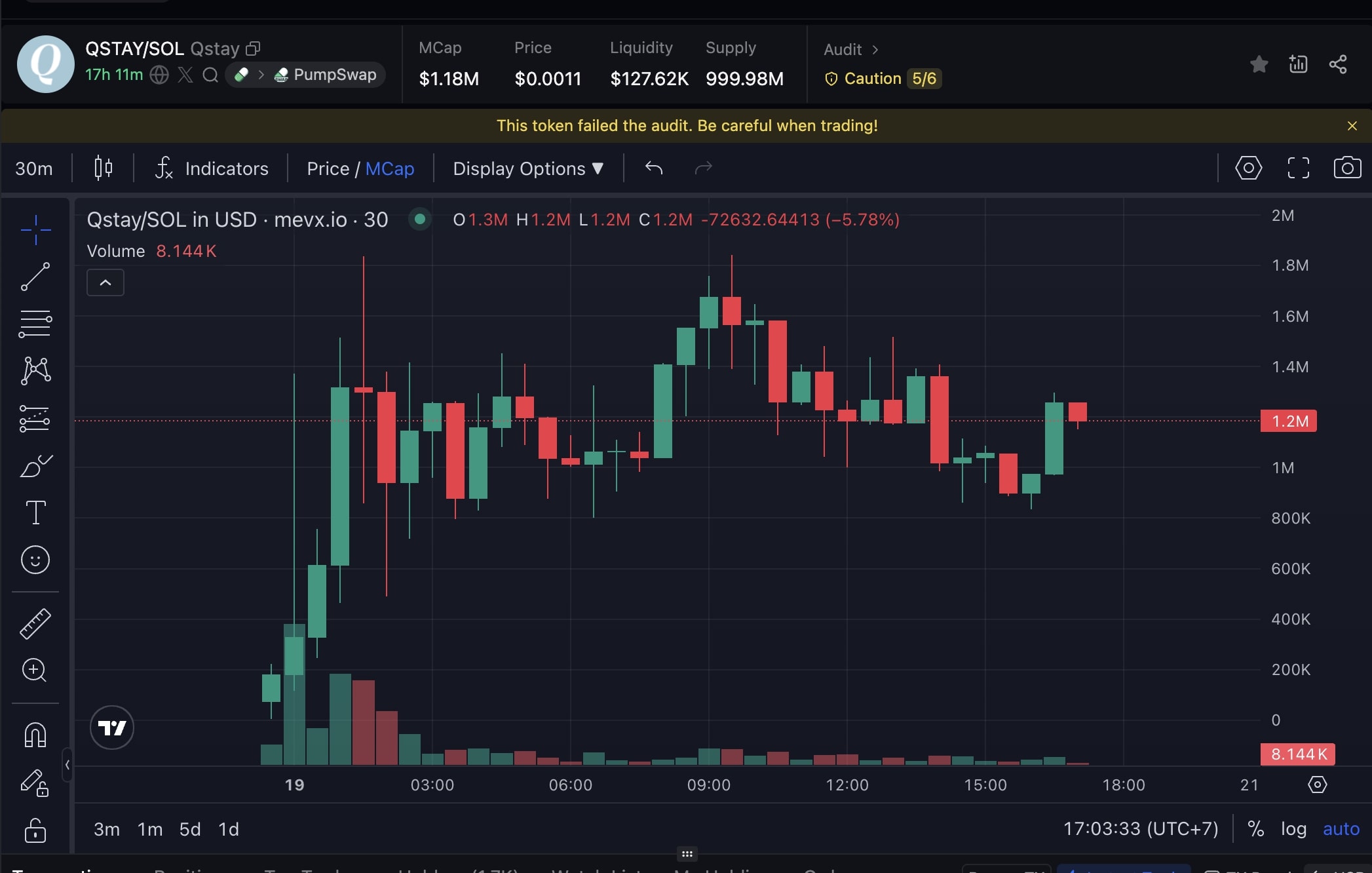
Task: Open the chart compare icon in header
Action: coord(1298,64)
